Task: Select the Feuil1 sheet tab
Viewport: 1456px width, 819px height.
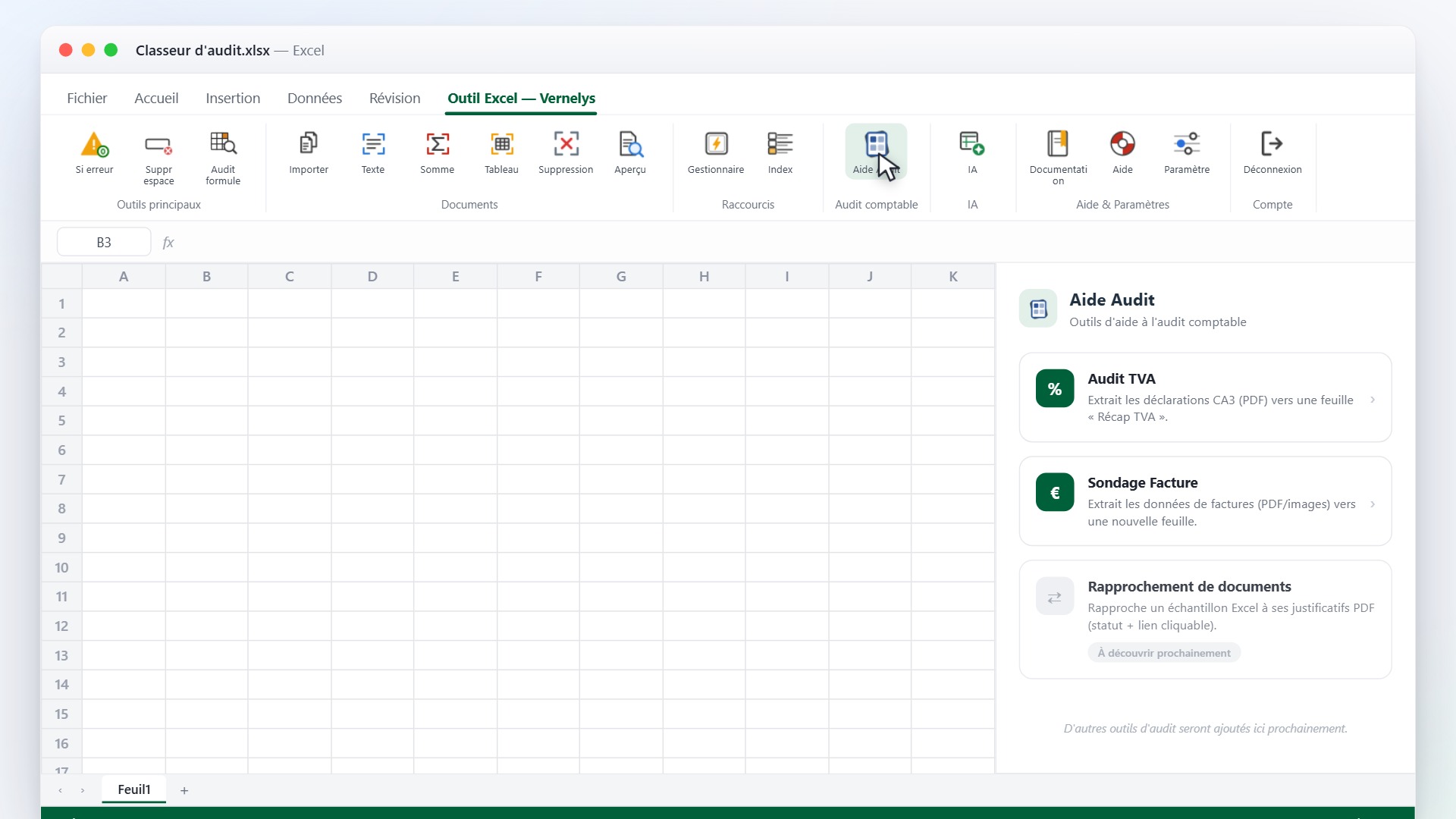Action: coord(134,789)
